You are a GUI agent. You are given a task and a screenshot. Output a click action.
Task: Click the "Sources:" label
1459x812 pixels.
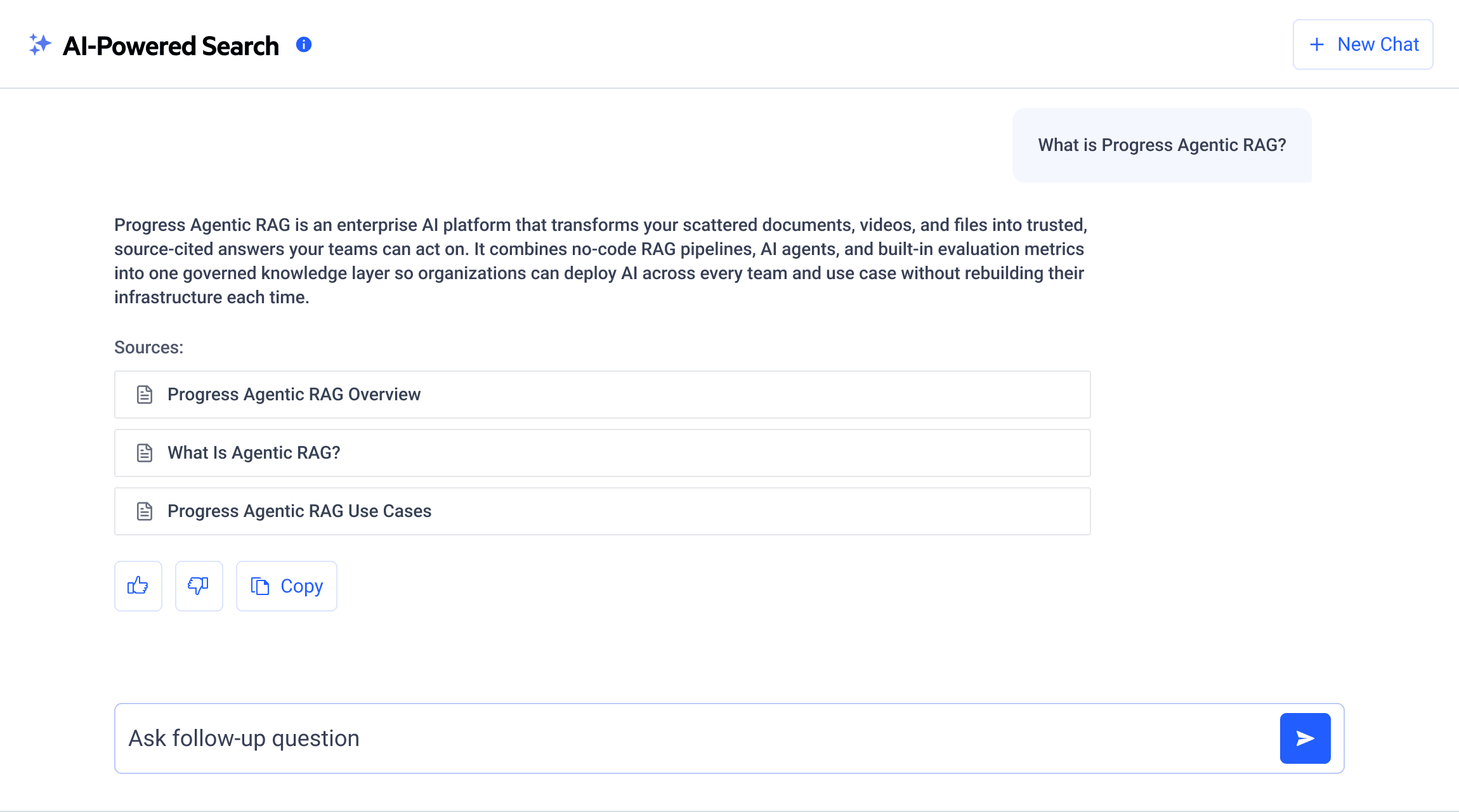pos(148,348)
